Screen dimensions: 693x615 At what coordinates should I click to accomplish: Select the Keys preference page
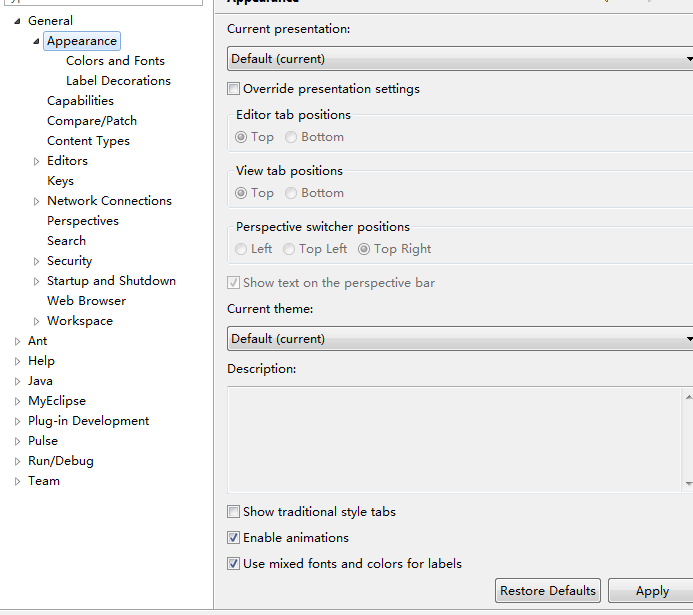pyautogui.click(x=60, y=181)
